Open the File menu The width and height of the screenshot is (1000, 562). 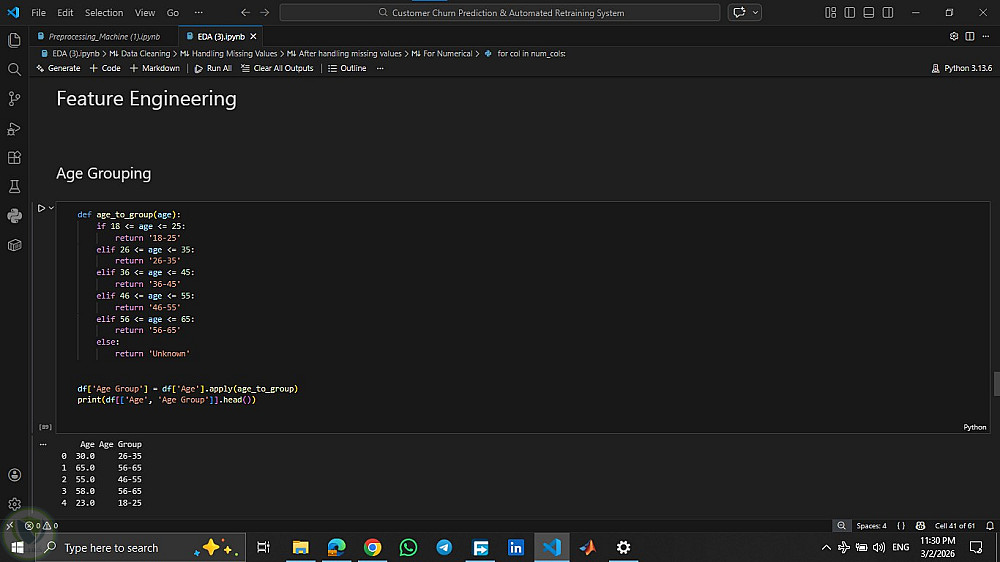click(38, 12)
